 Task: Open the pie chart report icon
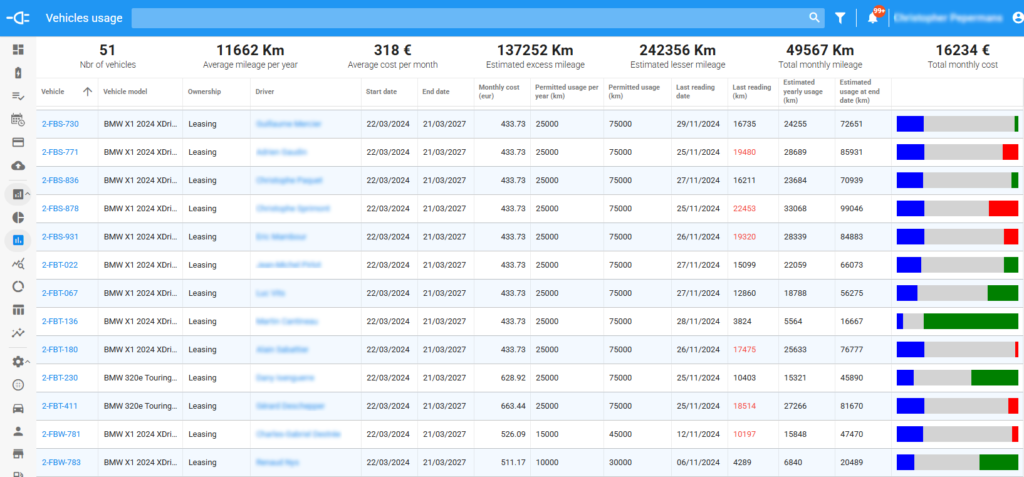pos(17,217)
